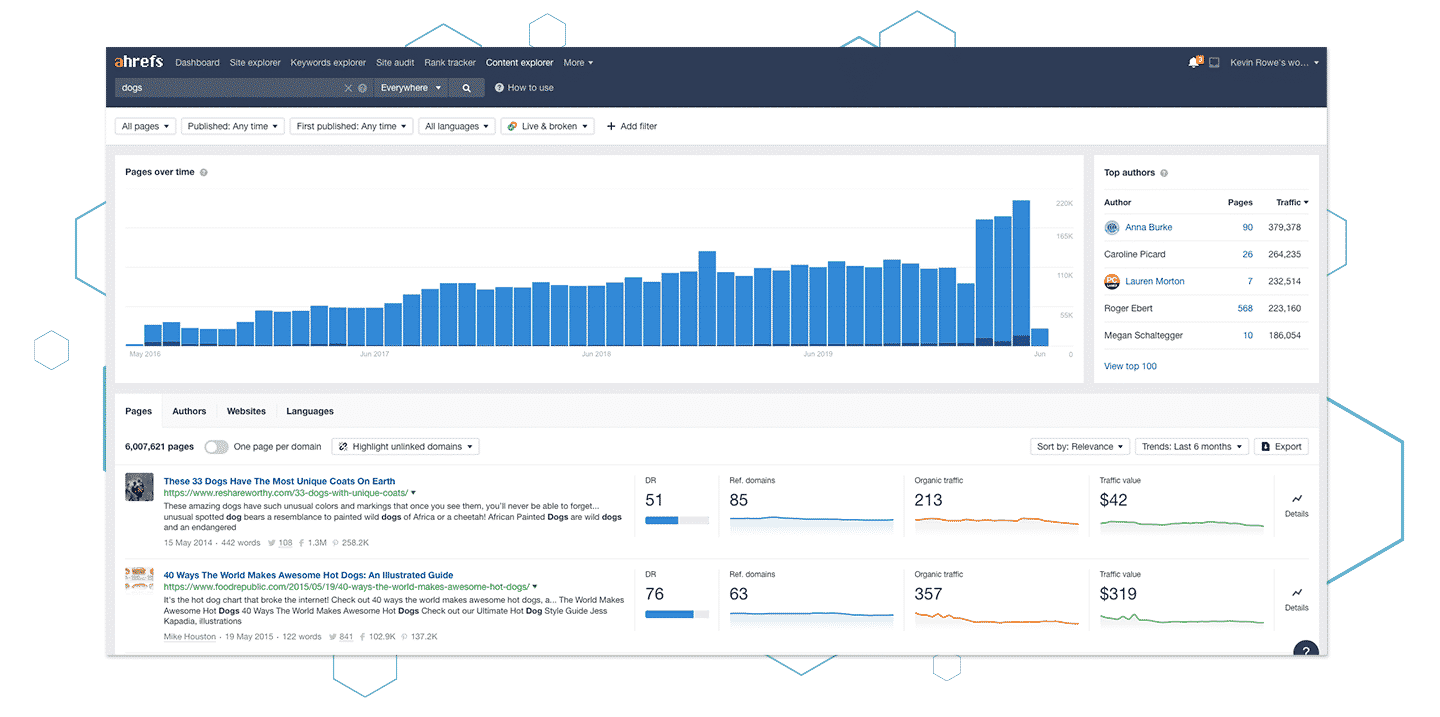Click Anna Burke pages count 90

pyautogui.click(x=1248, y=227)
